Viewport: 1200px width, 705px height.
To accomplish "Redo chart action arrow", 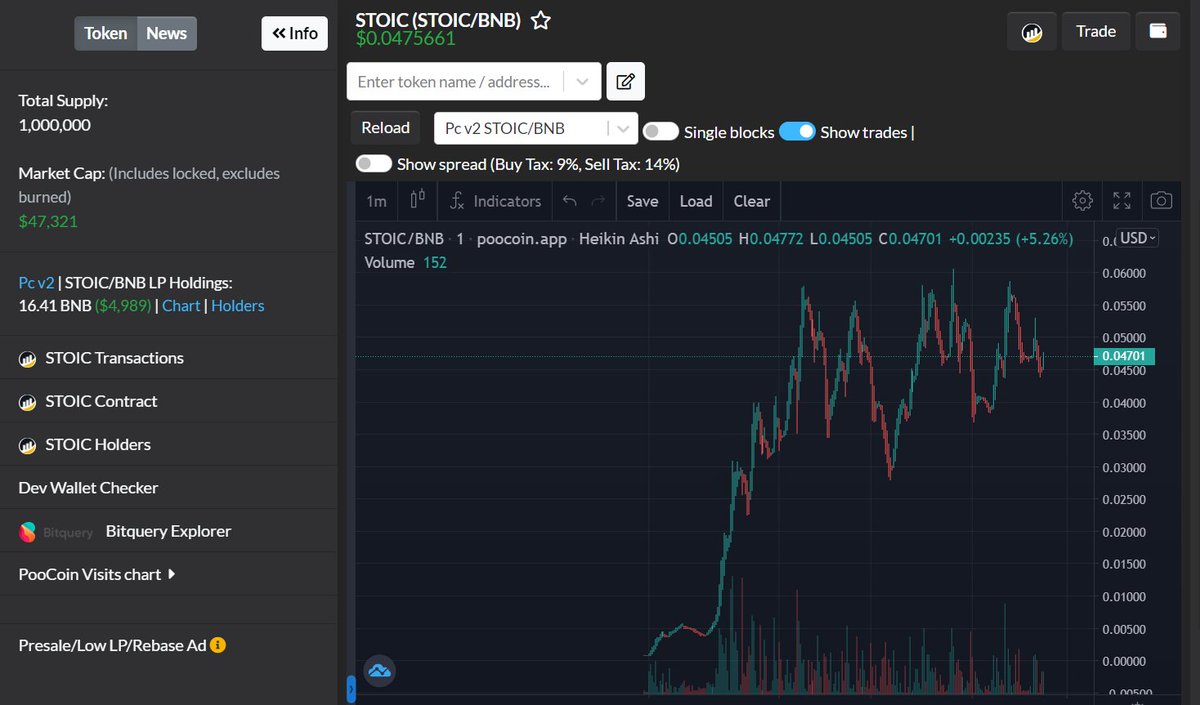I will pos(598,201).
